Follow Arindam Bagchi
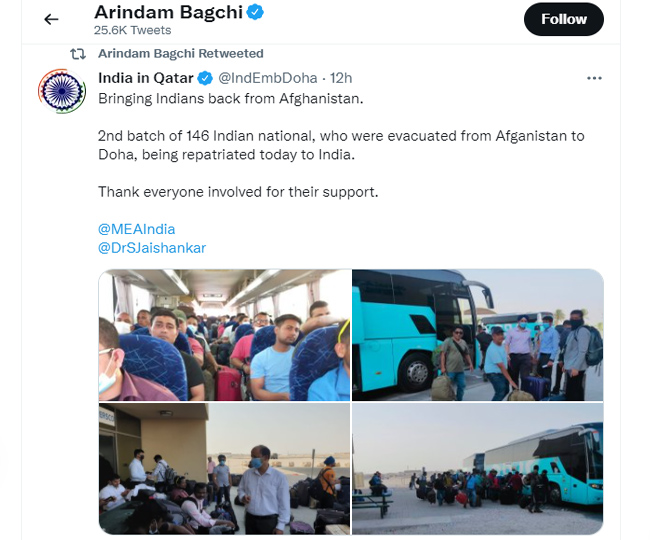The image size is (650, 540). pyautogui.click(x=564, y=19)
